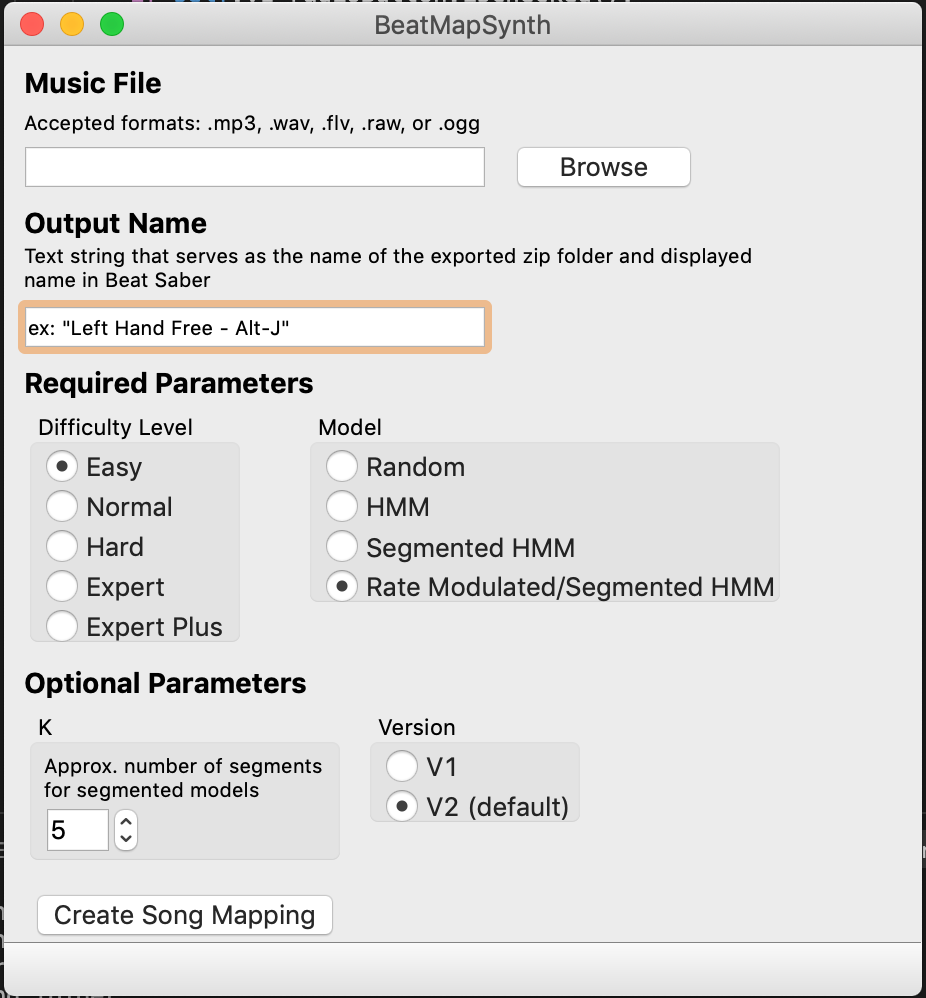926x998 pixels.
Task: Click the yellow minimize window button
Action: coord(72,24)
